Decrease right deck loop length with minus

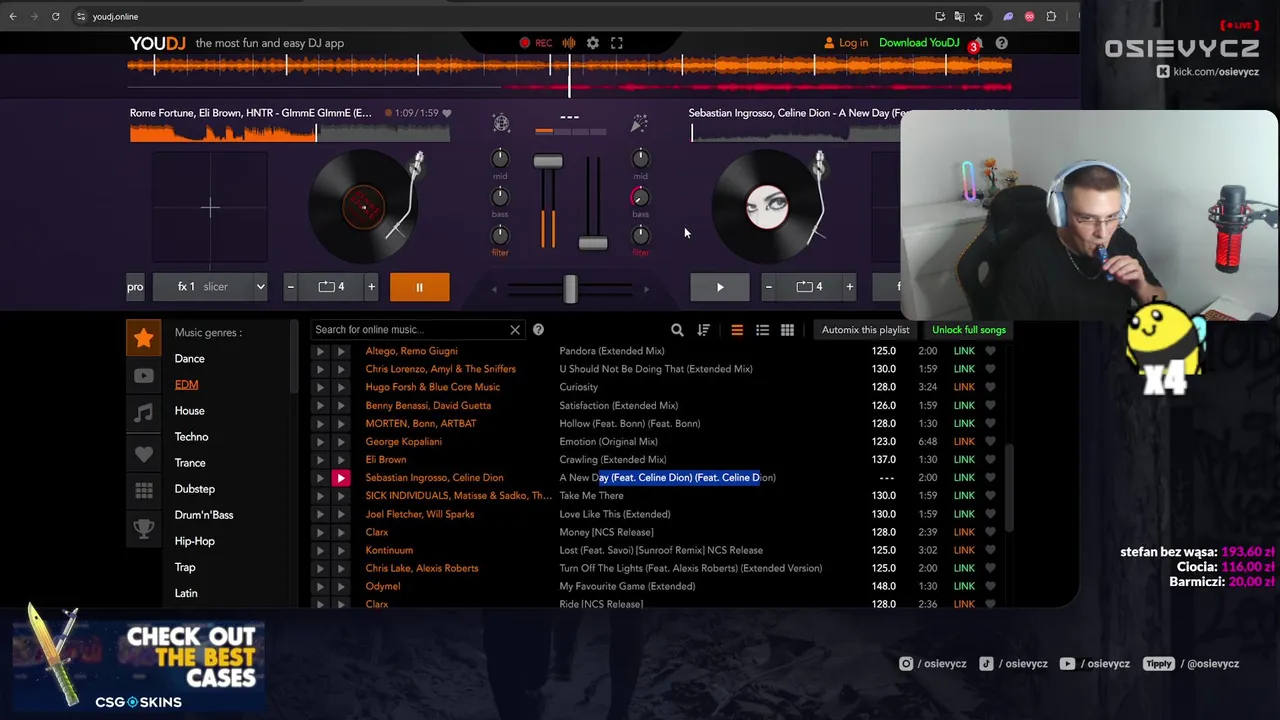click(x=769, y=287)
